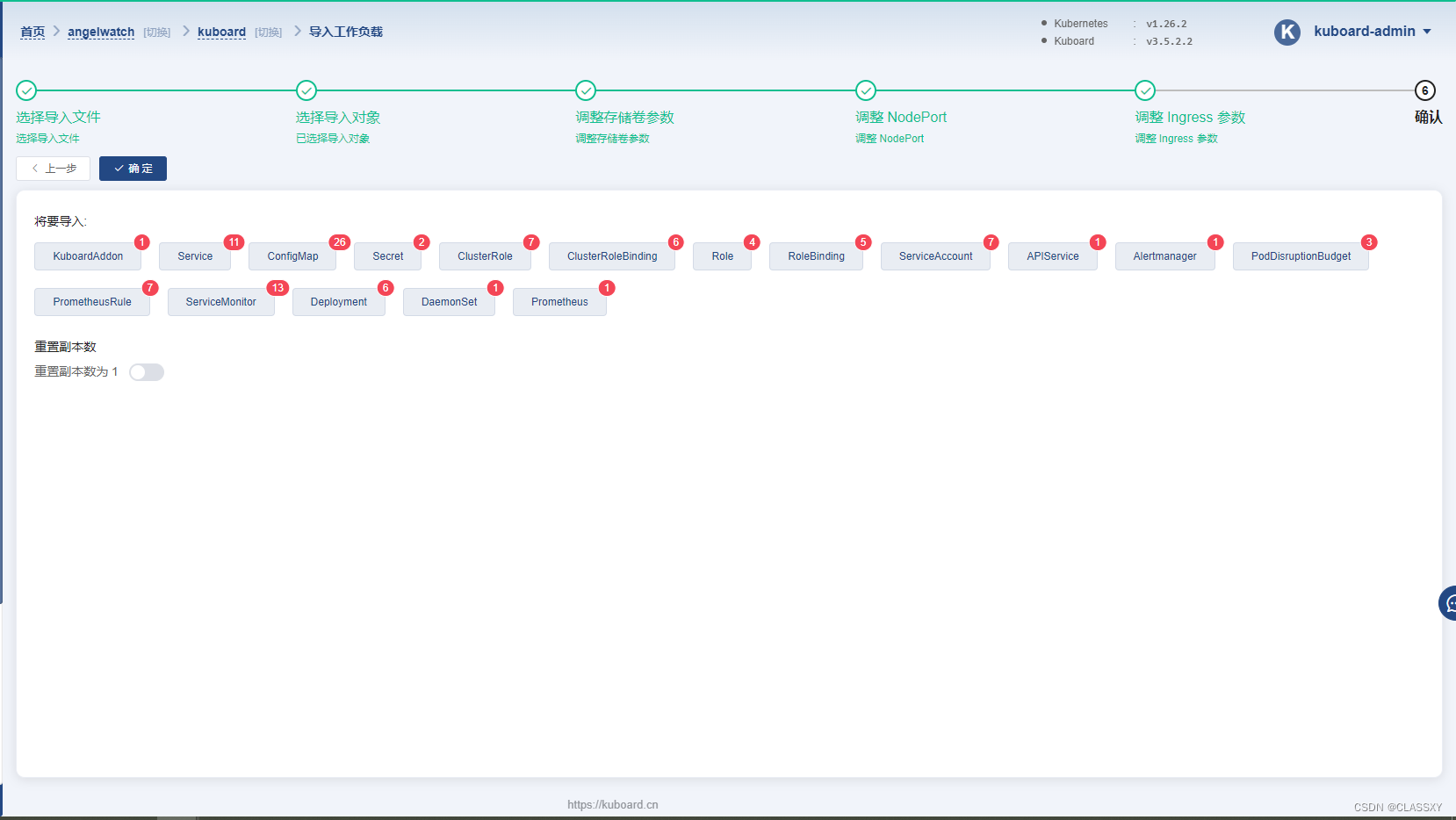1456x820 pixels.
Task: Click the step 4 checkmark circle 调整 NodePort
Action: tap(866, 90)
